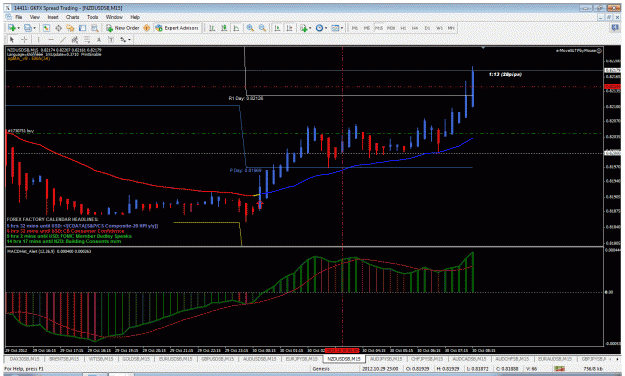Viewport: 625px width, 376px height.
Task: Expand the Profiles dropdown arrow
Action: click(35, 28)
